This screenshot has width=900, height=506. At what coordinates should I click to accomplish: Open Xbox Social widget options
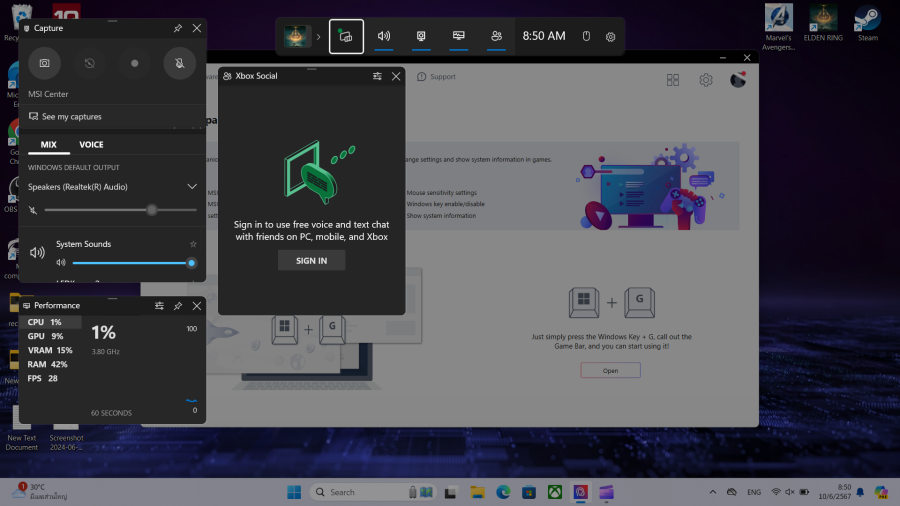coord(377,76)
